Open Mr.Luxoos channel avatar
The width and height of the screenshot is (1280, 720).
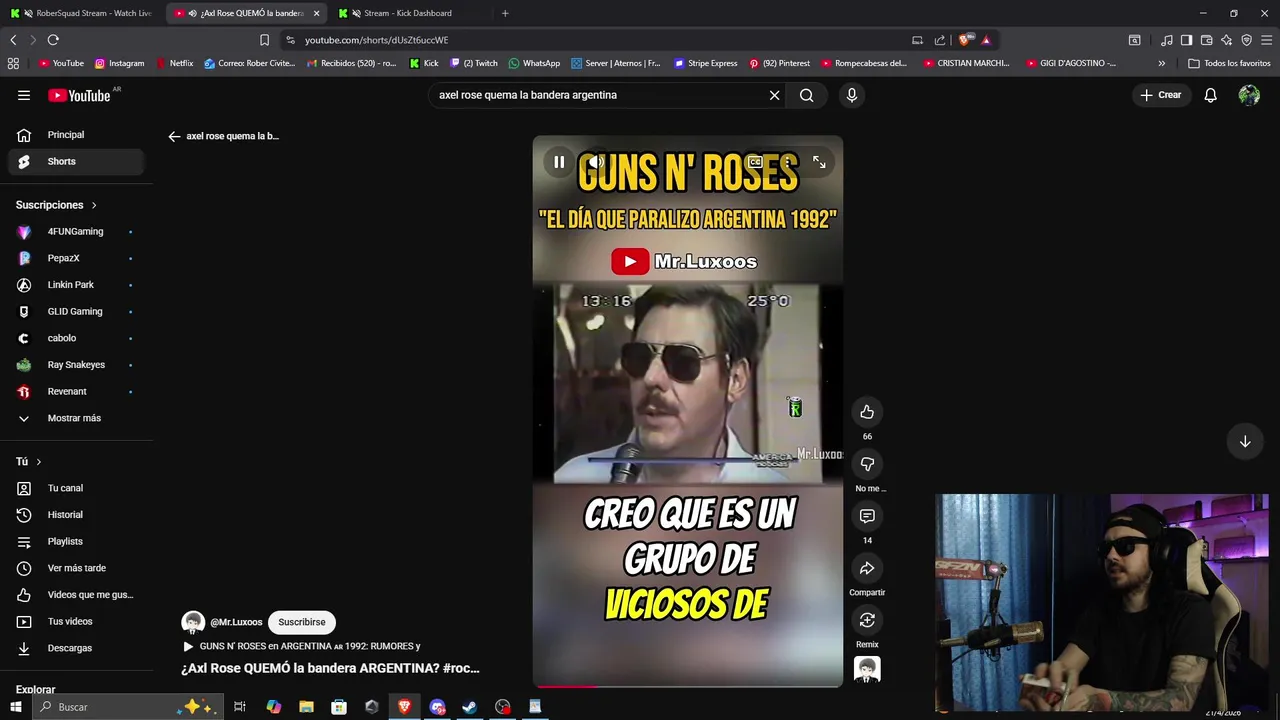193,622
